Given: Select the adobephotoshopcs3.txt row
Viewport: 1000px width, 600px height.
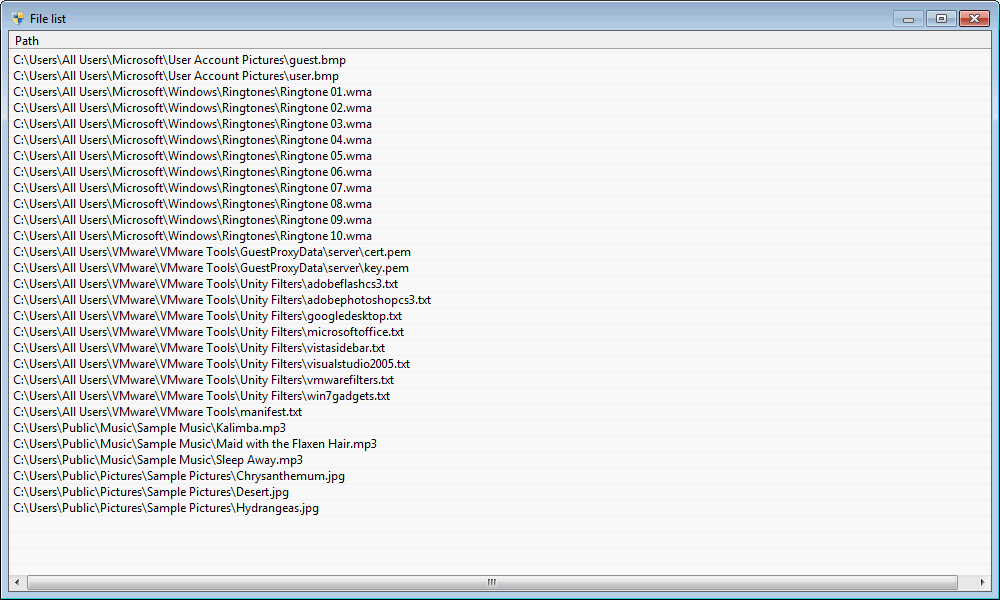Looking at the screenshot, I should pyautogui.click(x=500, y=300).
